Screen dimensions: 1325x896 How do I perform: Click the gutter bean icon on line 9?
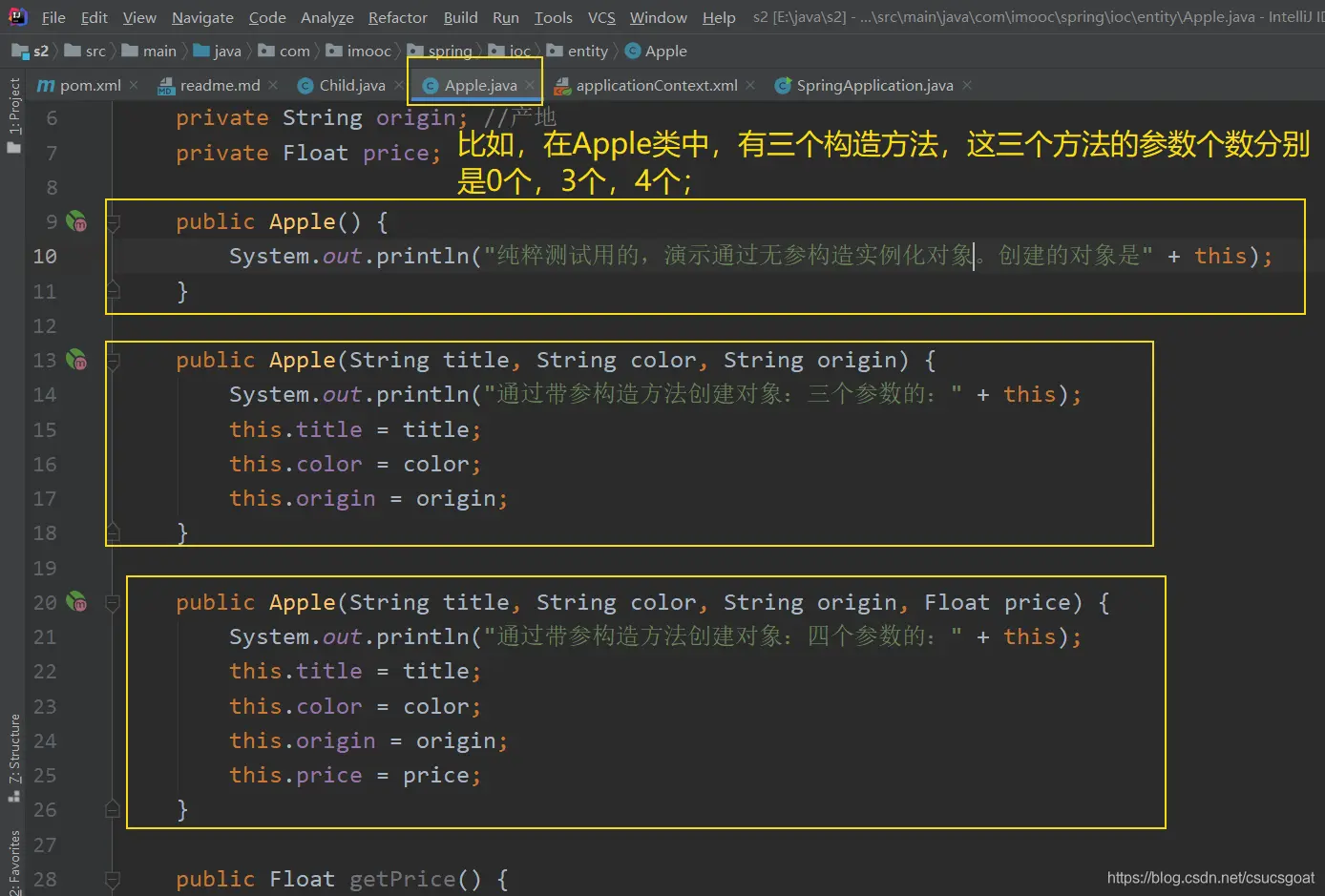click(75, 221)
